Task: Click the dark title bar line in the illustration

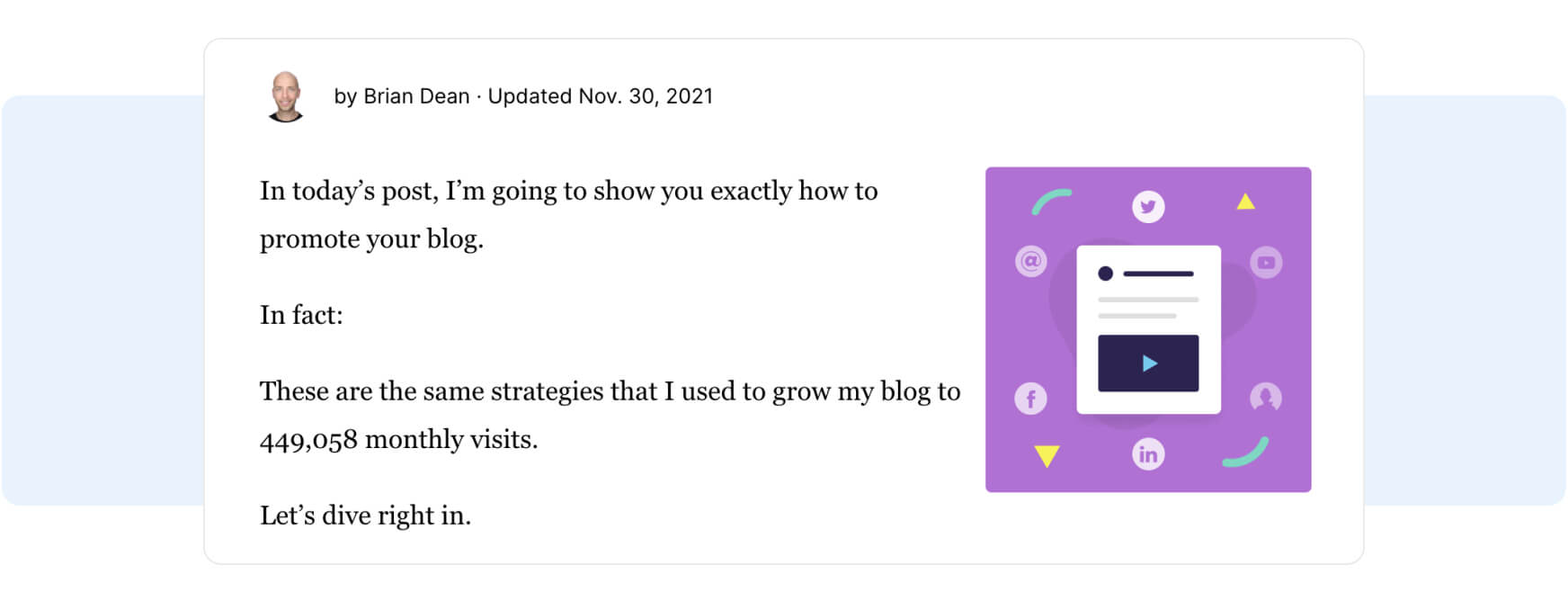Action: [x=1158, y=274]
